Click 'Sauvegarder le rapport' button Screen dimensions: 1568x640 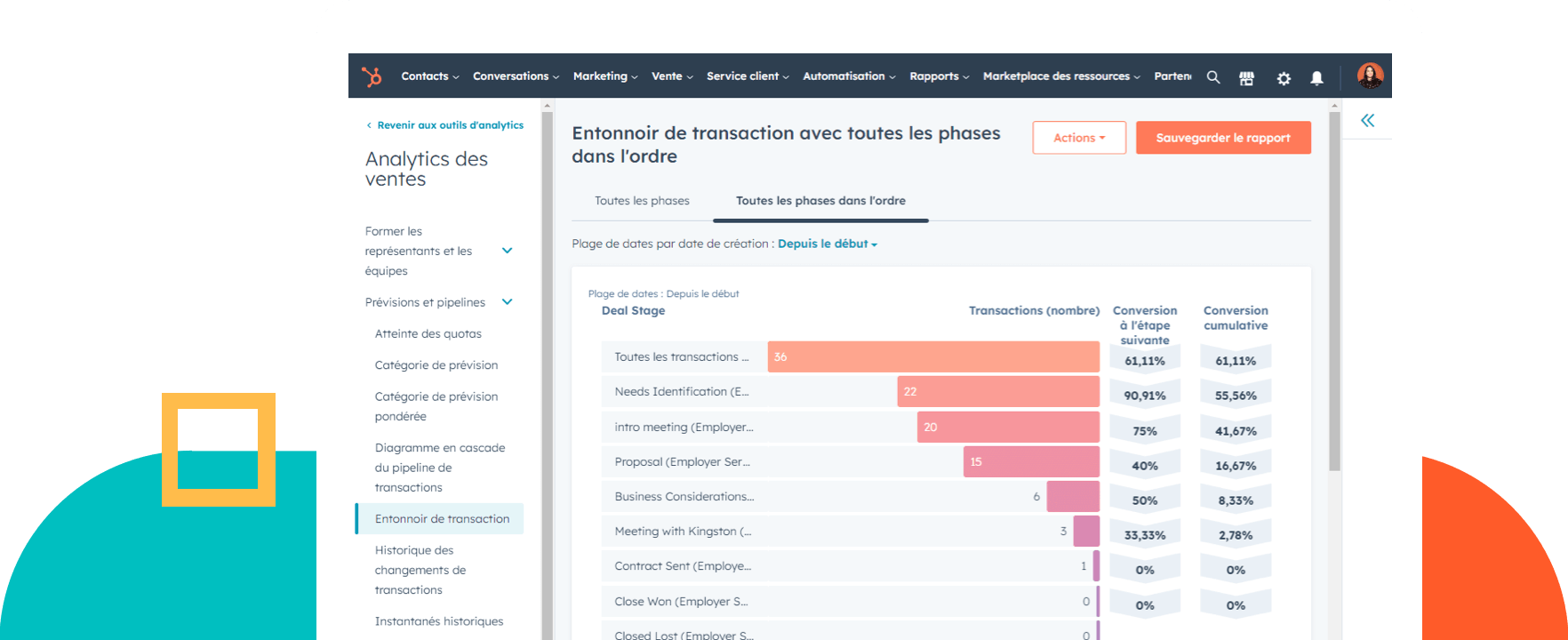pyautogui.click(x=1222, y=138)
